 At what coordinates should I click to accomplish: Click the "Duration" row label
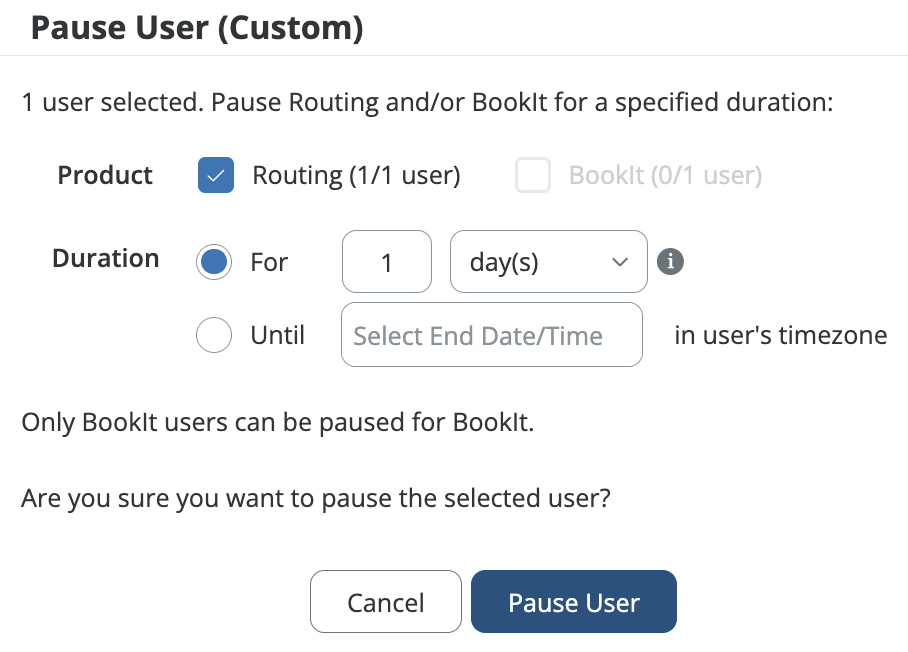point(105,258)
